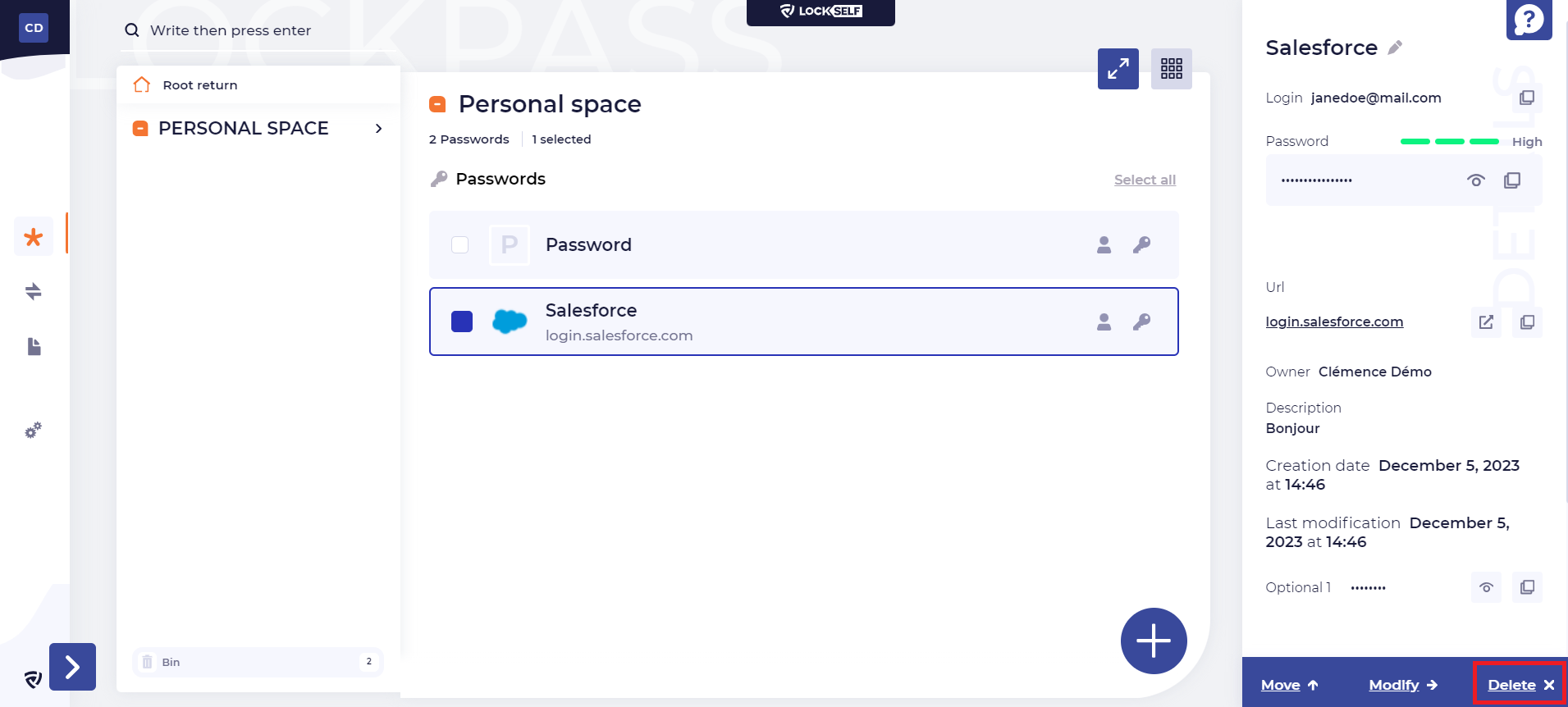This screenshot has width=1568, height=707.
Task: Uncheck the Salesforce entry checkbox
Action: [x=462, y=322]
